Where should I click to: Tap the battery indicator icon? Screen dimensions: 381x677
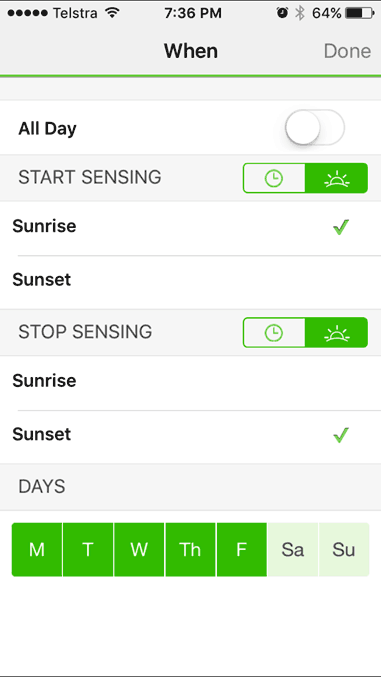pyautogui.click(x=359, y=13)
